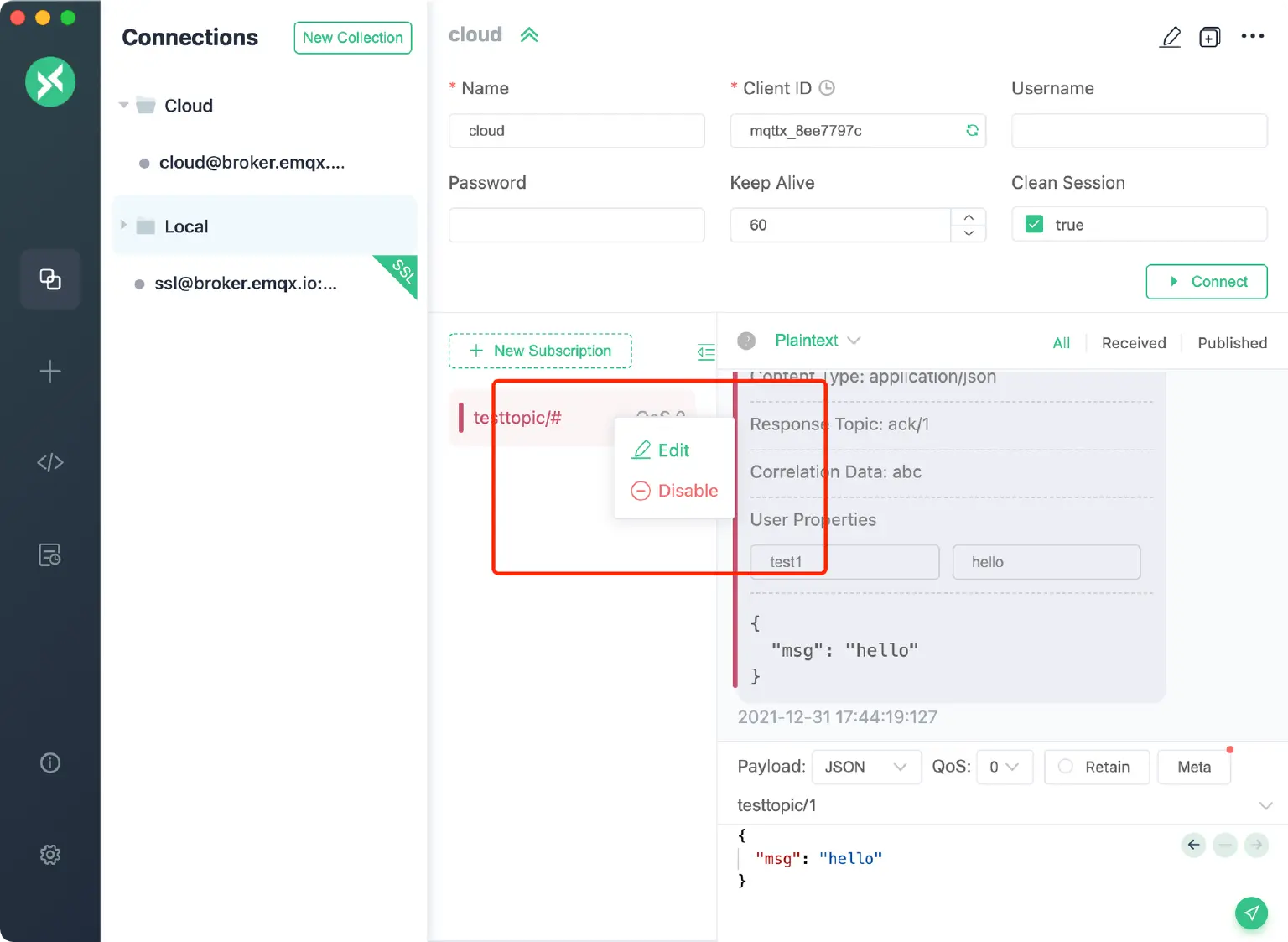1288x942 pixels.
Task: Open the QoS dropdown in the payload bar
Action: [1004, 766]
